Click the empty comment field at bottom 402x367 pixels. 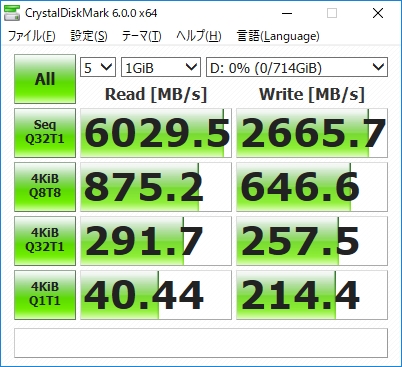201,343
